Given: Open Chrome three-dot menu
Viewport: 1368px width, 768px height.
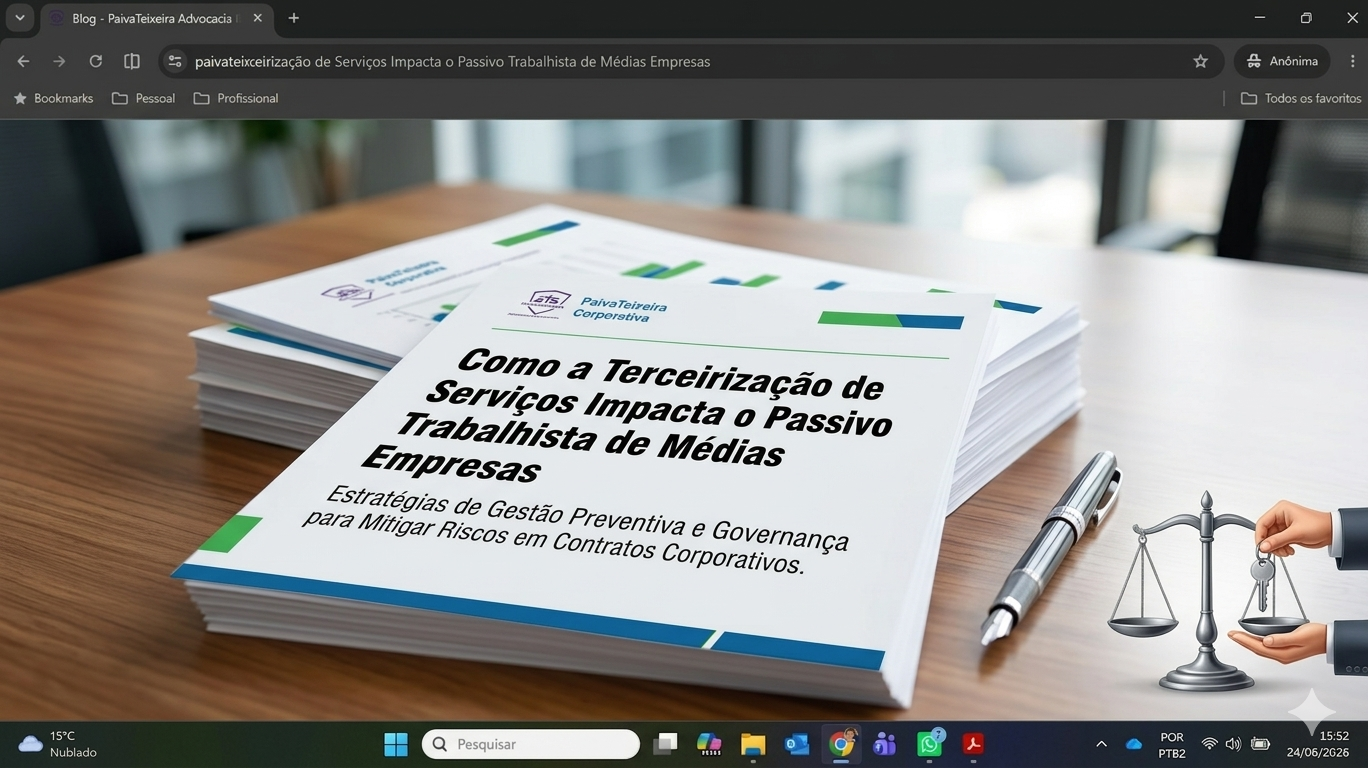Looking at the screenshot, I should click(1352, 61).
